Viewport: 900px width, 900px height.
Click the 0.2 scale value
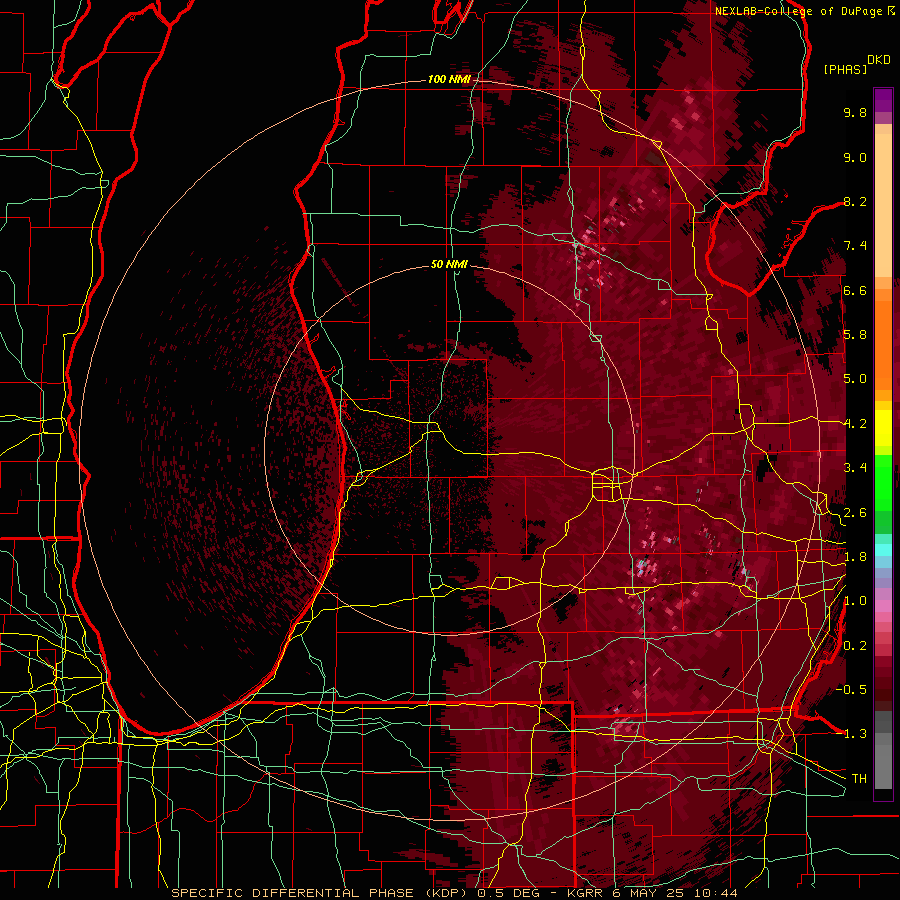click(855, 646)
